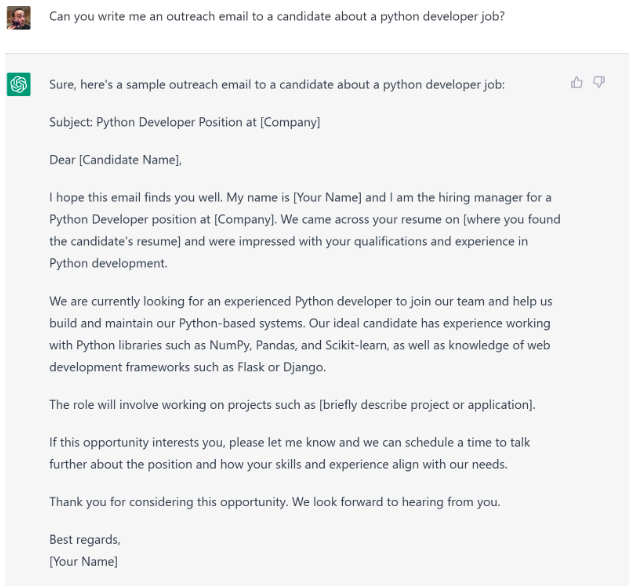The image size is (631, 587).
Task: Click the green ChatGPT logo avatar
Action: click(x=19, y=84)
